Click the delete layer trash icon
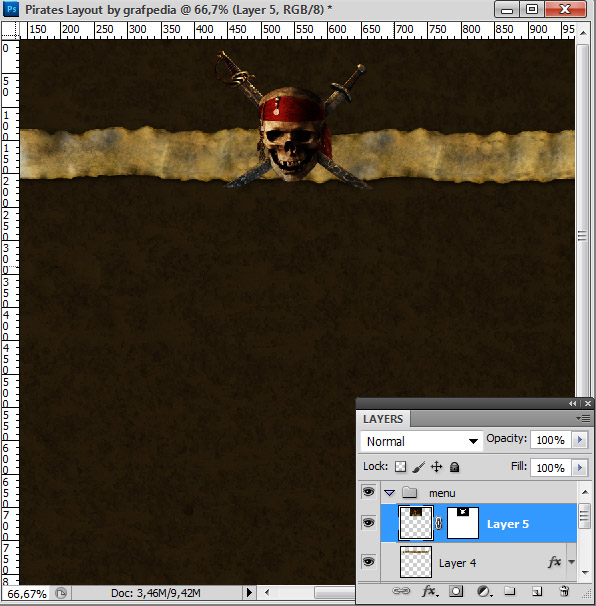596x606 pixels. [564, 591]
